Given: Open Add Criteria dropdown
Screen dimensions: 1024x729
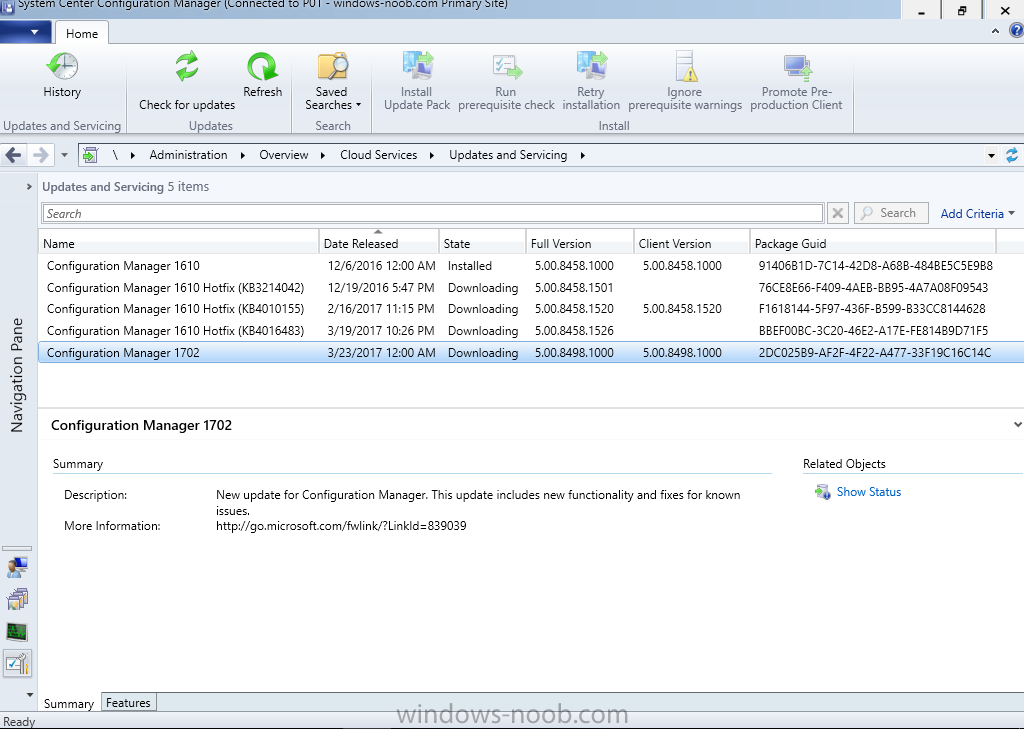Looking at the screenshot, I should 978,214.
